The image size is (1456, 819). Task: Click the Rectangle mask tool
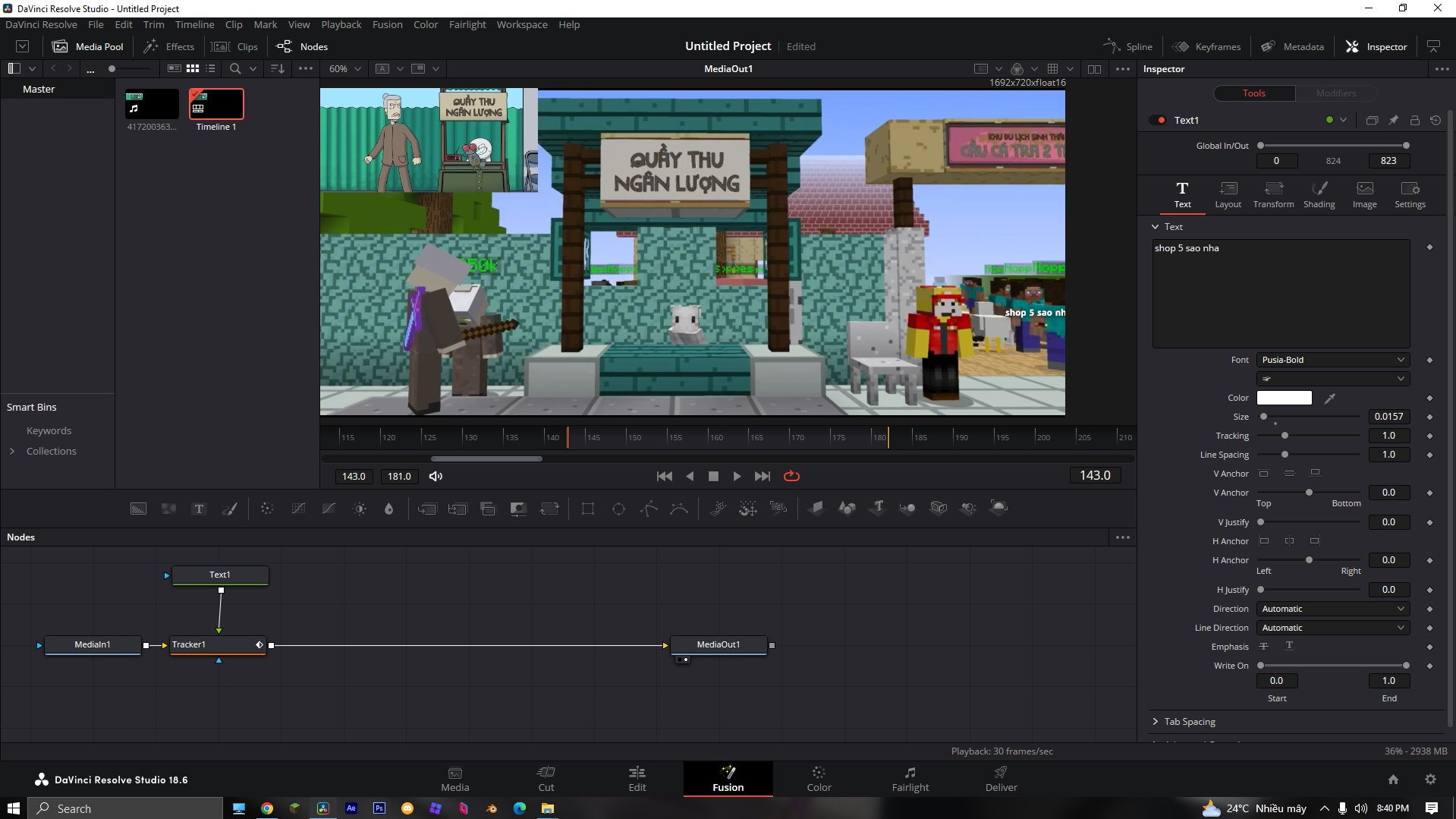(x=588, y=509)
